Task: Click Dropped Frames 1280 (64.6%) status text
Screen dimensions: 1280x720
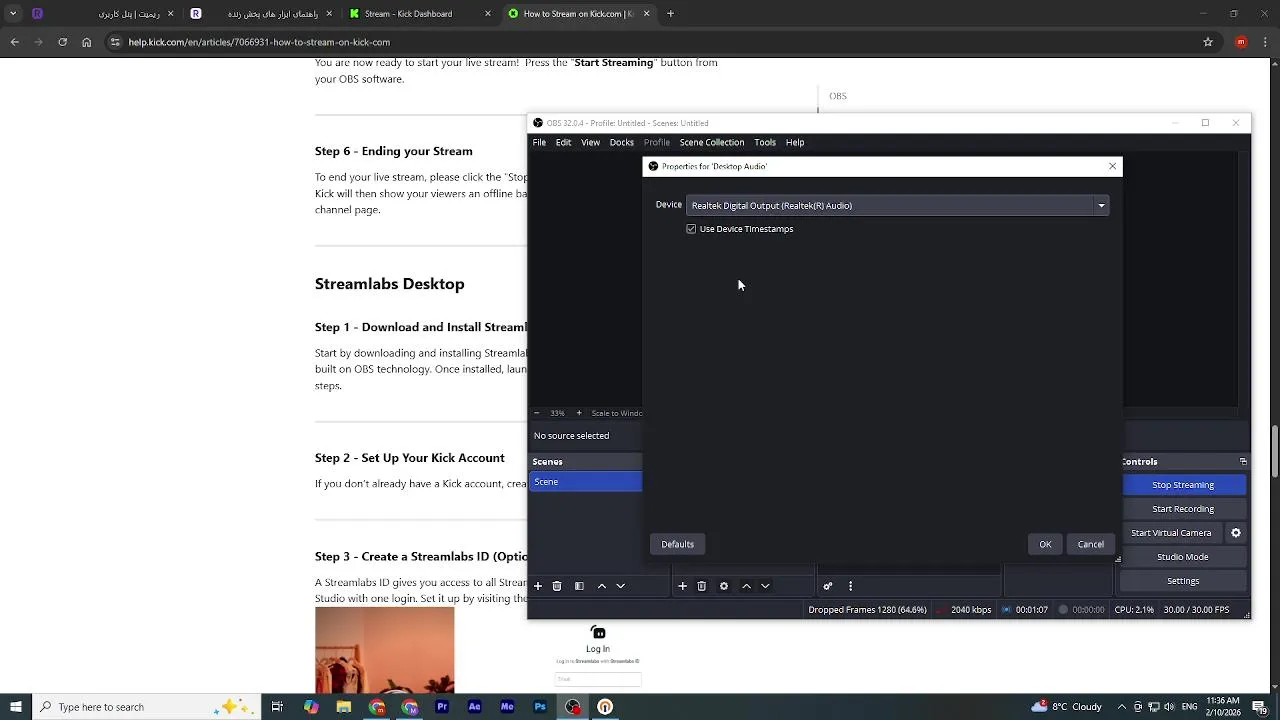Action: pos(867,610)
